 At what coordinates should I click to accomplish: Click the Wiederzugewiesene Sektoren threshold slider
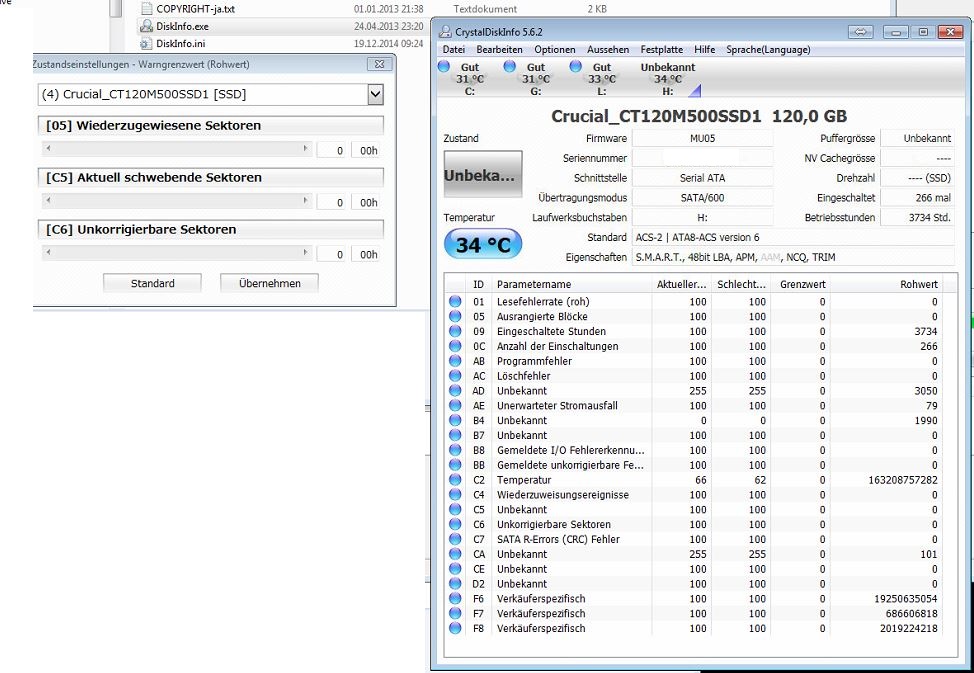177,149
